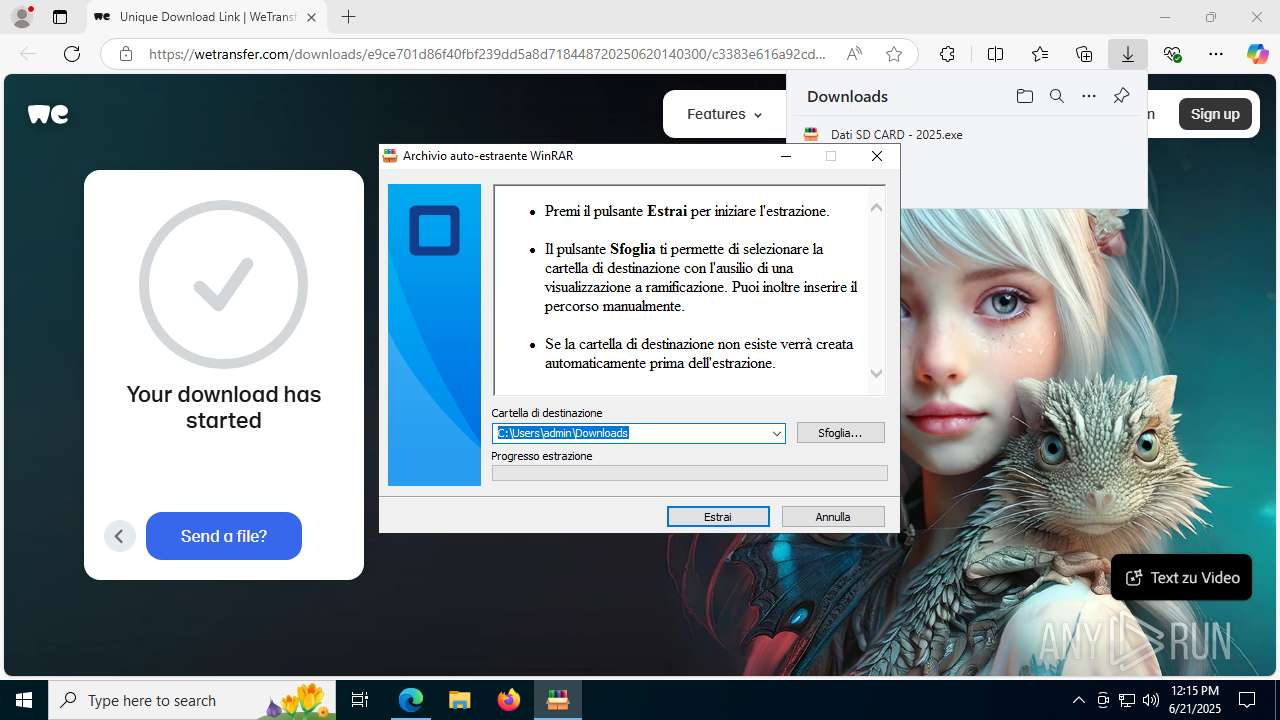Open Edge Settings and more menu
Viewport: 1280px width, 720px height.
click(1216, 54)
